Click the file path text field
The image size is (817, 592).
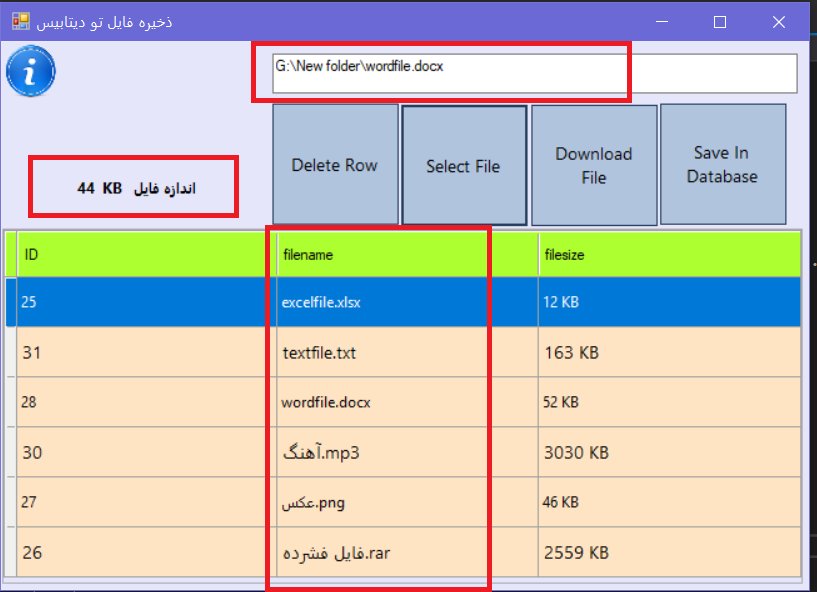pyautogui.click(x=534, y=73)
